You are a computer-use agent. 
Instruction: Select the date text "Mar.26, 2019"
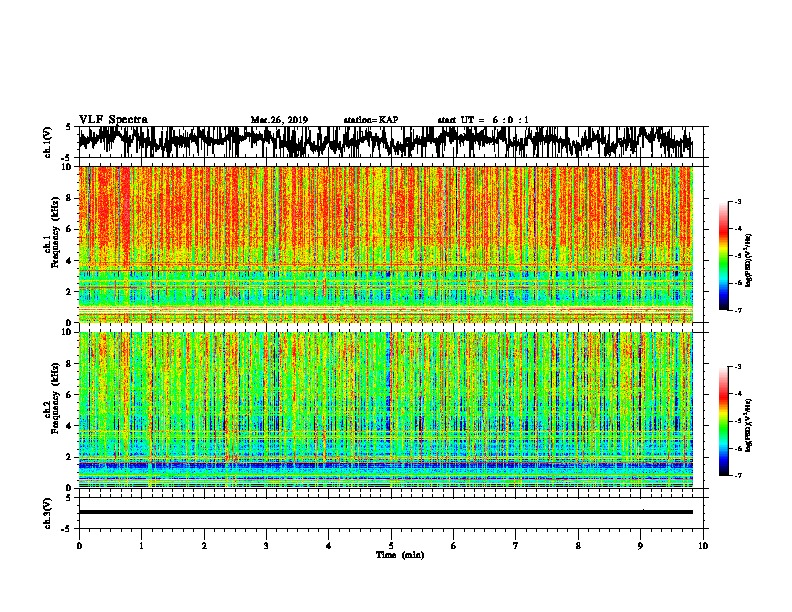point(279,120)
